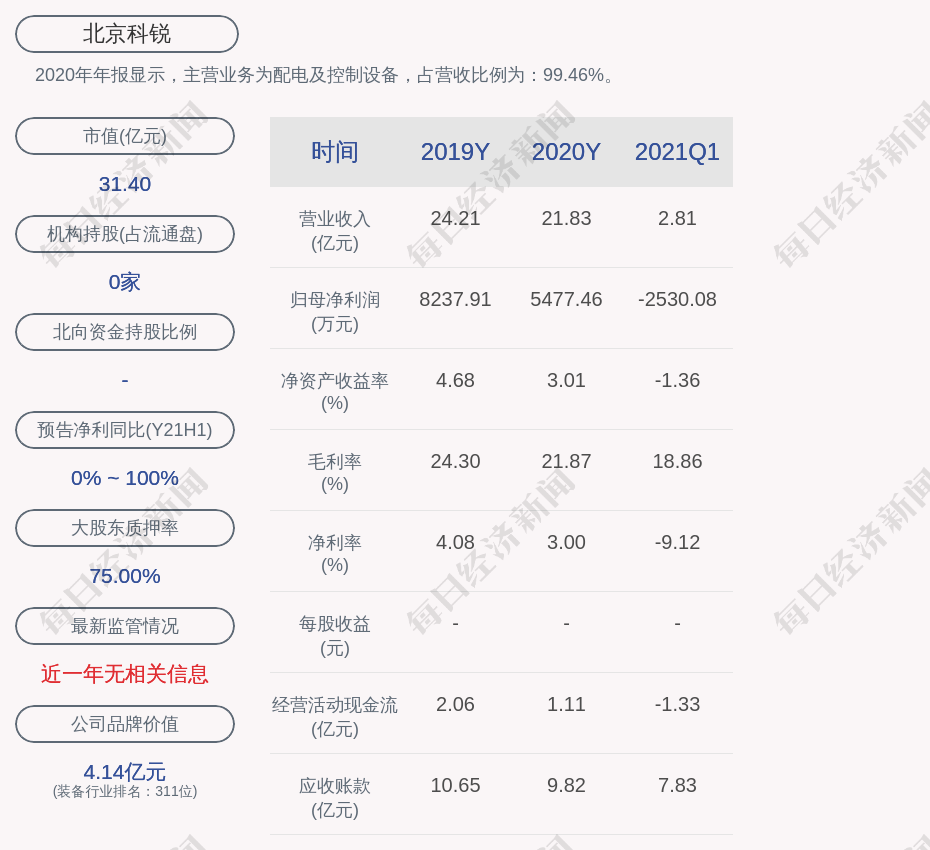Click the 最新监管情况 pill

pos(125,626)
